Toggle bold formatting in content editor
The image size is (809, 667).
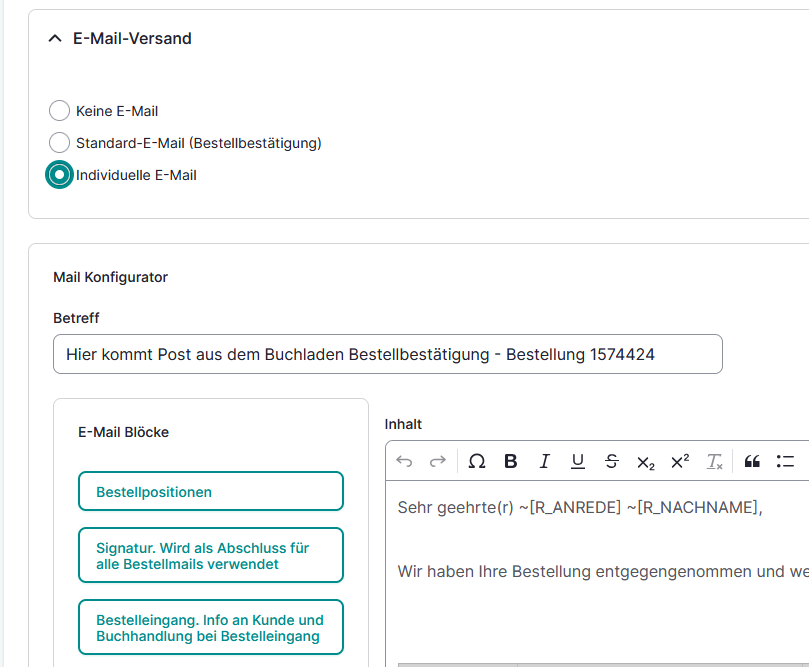511,461
